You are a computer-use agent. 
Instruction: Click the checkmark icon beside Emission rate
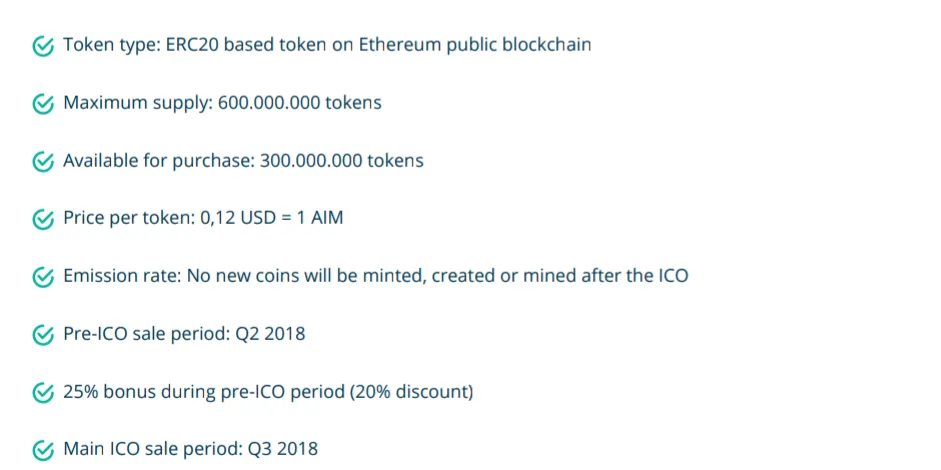(x=43, y=277)
